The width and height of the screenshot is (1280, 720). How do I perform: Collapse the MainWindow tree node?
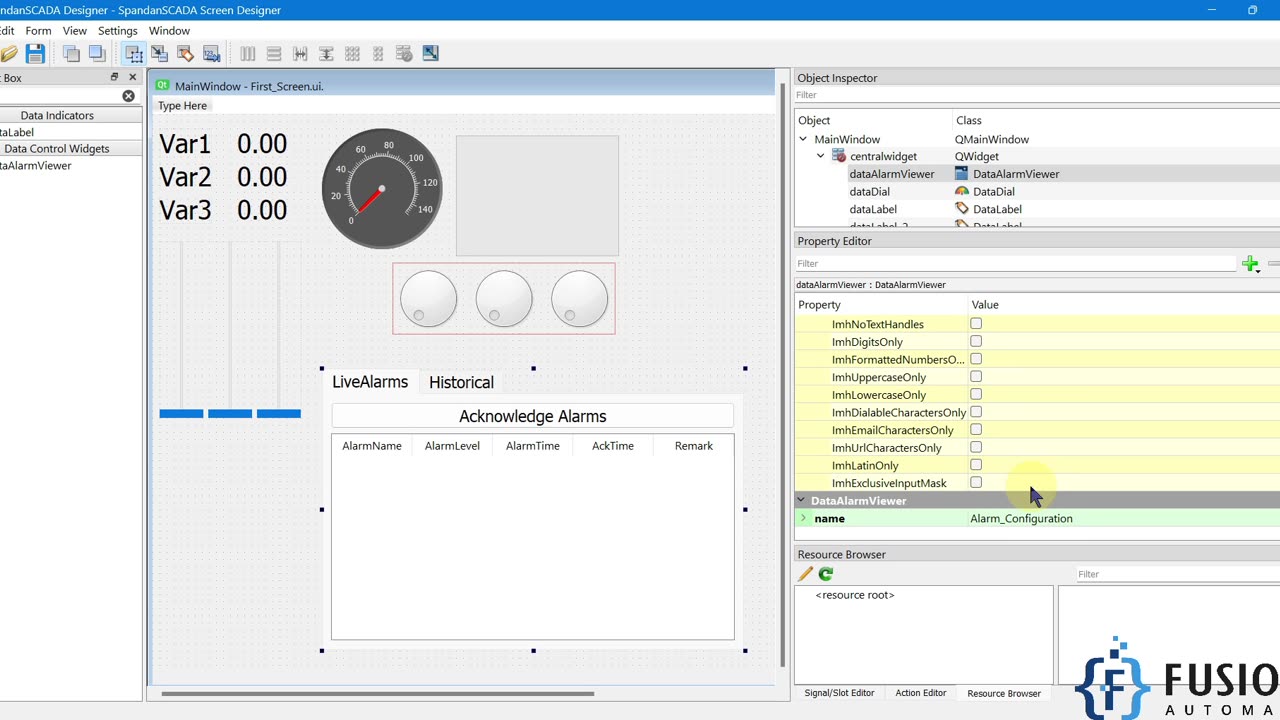pyautogui.click(x=803, y=139)
